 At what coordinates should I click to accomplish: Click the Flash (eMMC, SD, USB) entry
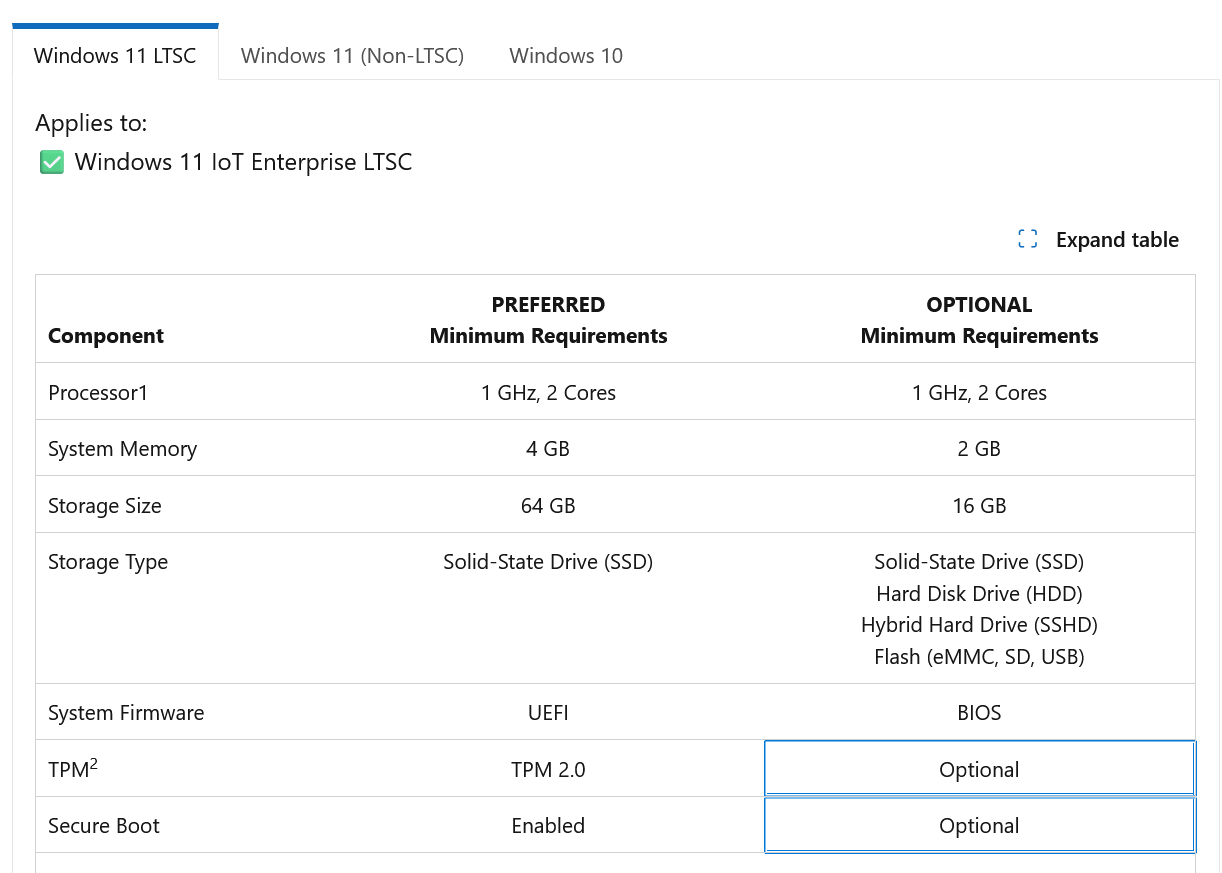pyautogui.click(x=979, y=657)
